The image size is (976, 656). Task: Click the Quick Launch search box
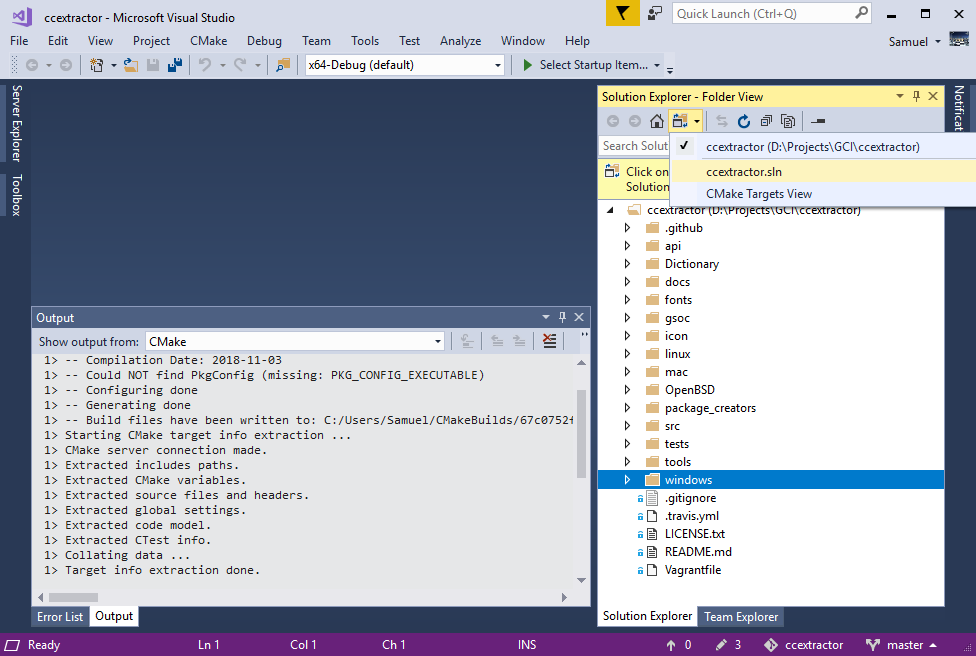pos(771,13)
